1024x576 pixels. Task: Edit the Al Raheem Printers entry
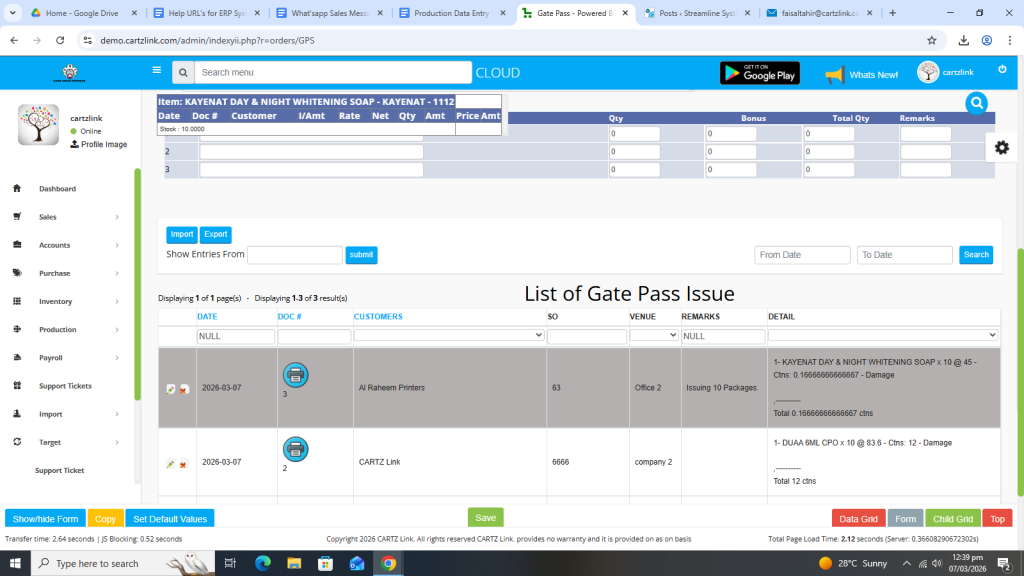click(x=171, y=389)
